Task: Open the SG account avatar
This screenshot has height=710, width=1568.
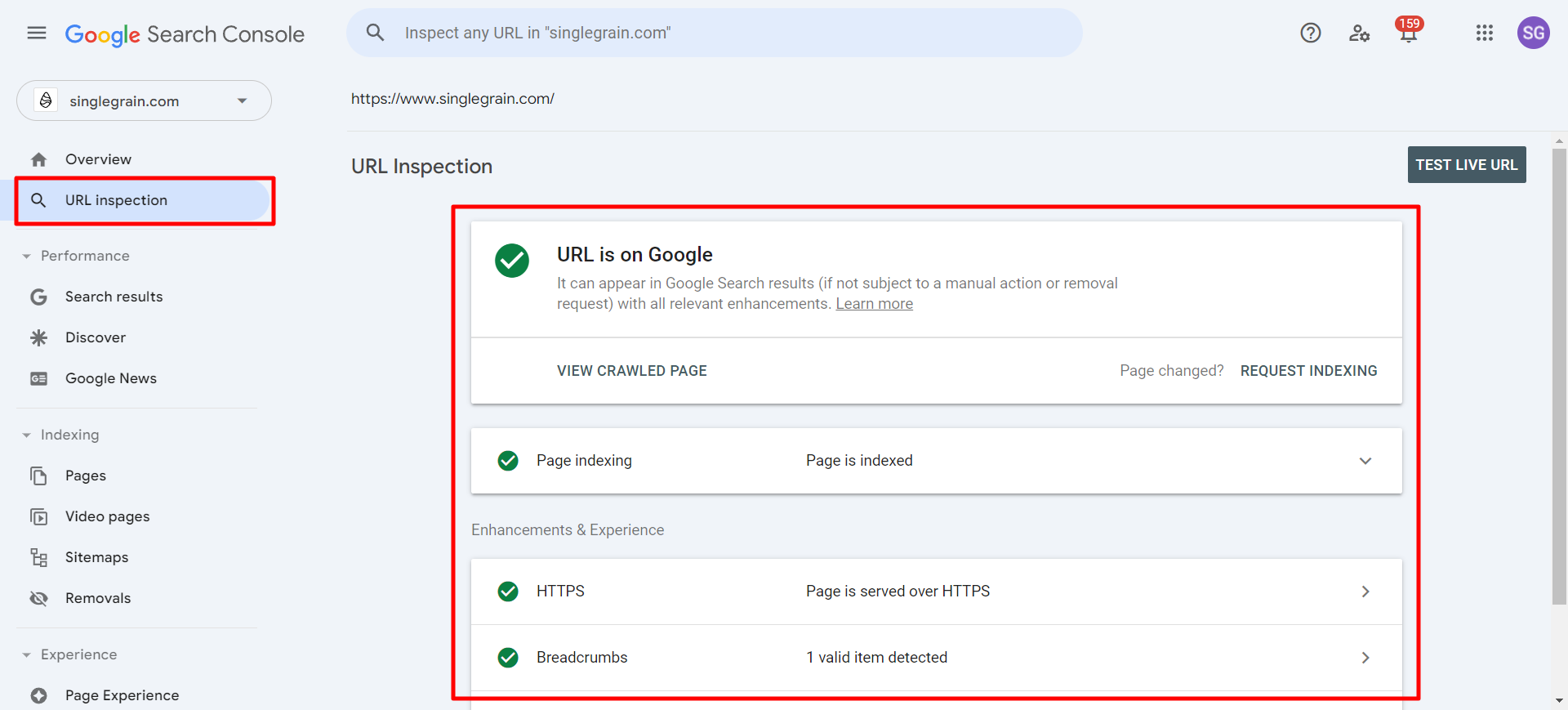Action: (x=1534, y=33)
